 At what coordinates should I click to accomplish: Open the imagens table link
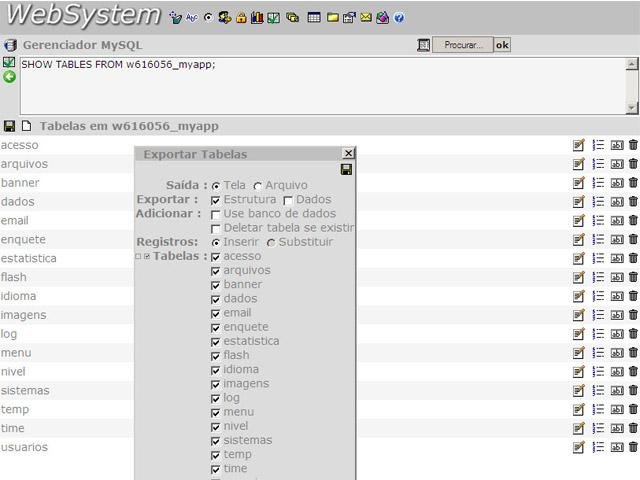(24, 315)
